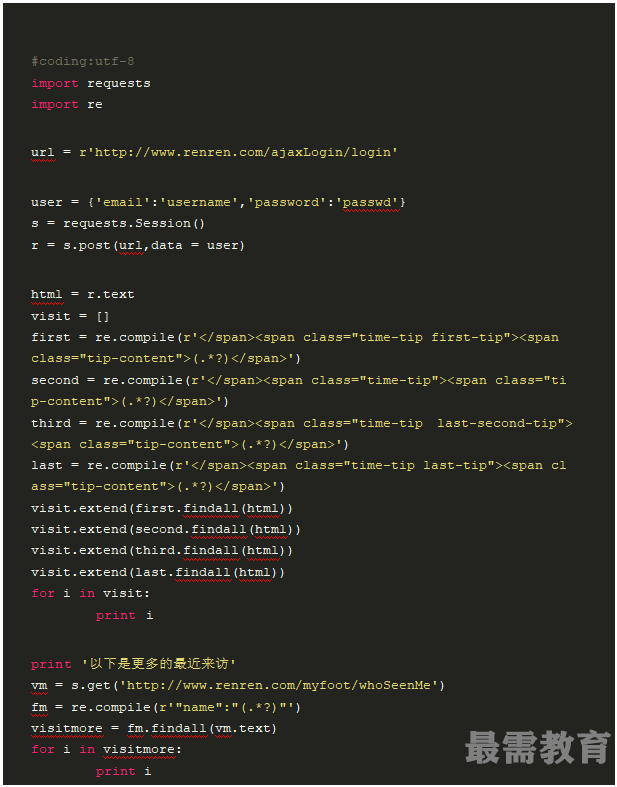Click the watermark logo at bottom right
The width and height of the screenshot is (617, 787).
(x=537, y=747)
